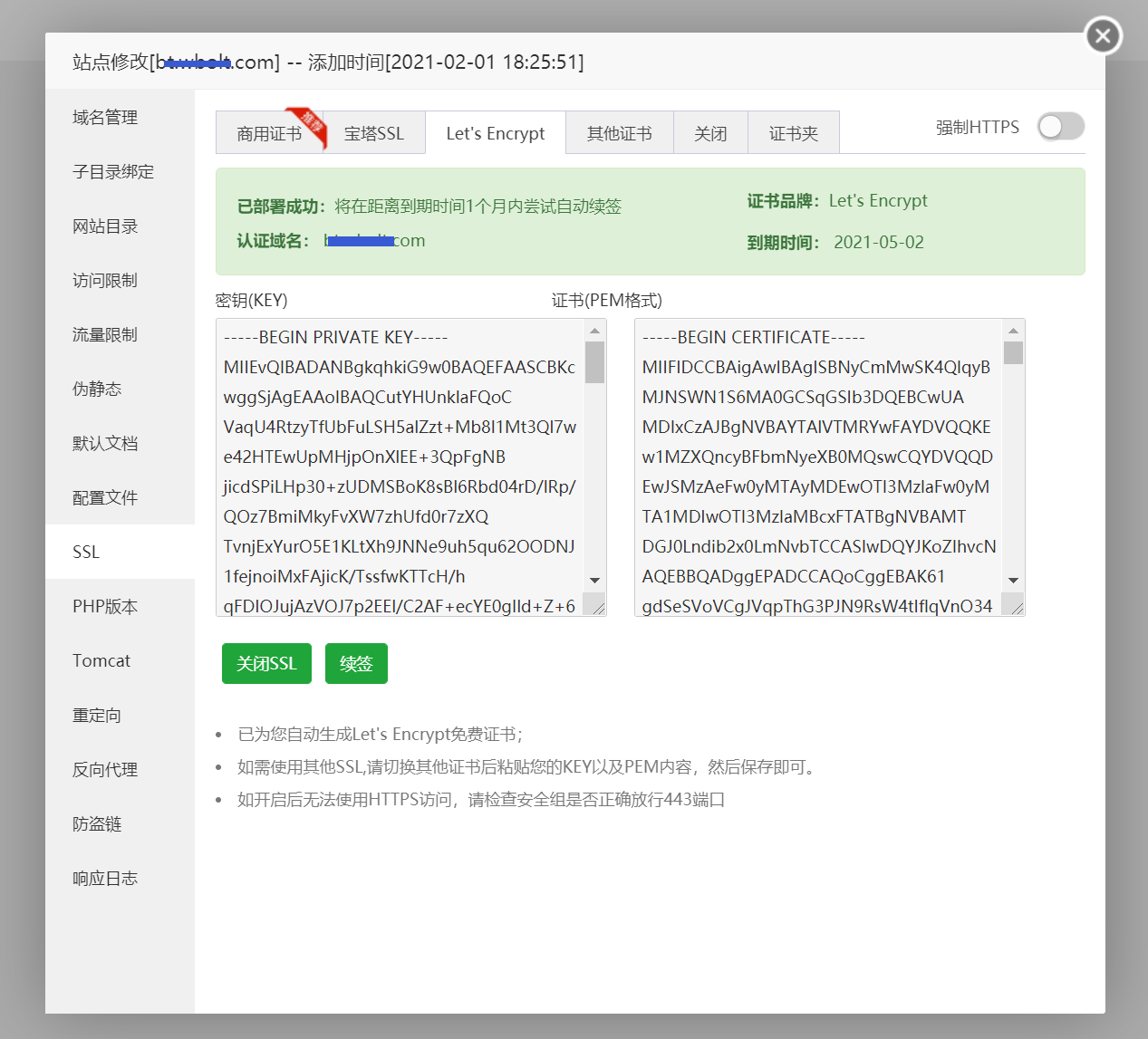Open the 证书夹 tab

coord(793,132)
